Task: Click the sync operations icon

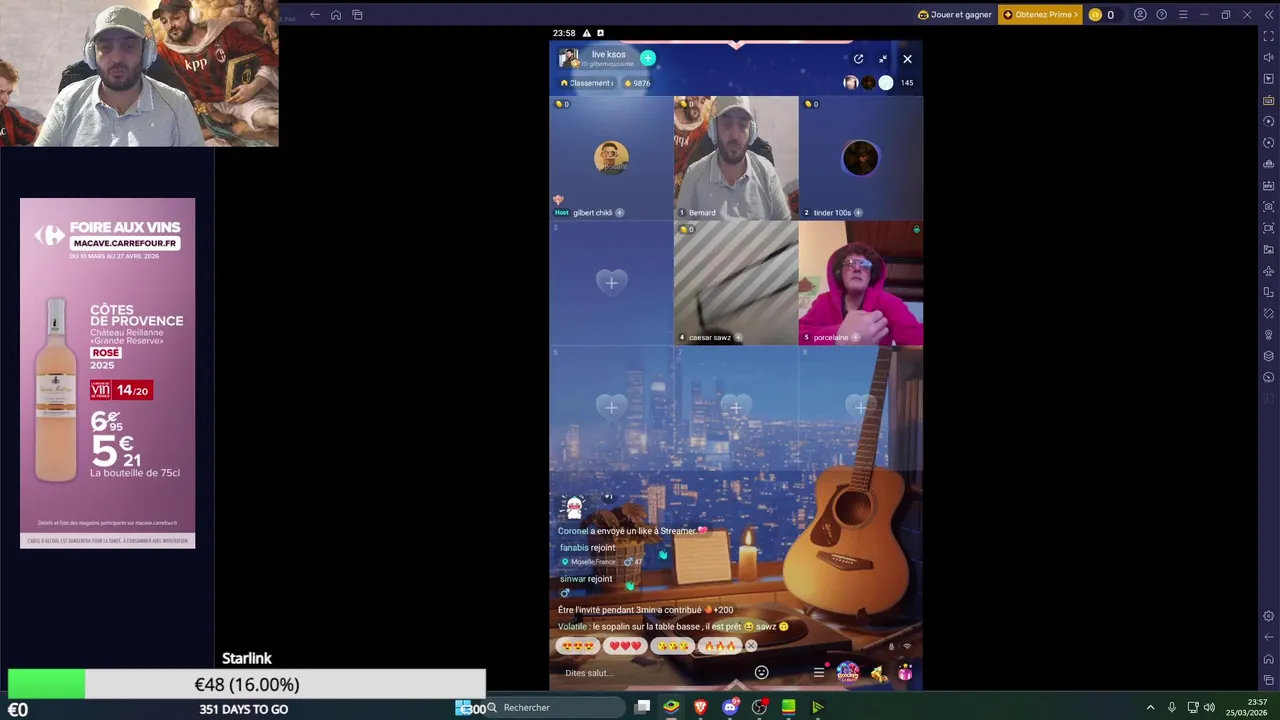Action: pyautogui.click(x=1269, y=143)
